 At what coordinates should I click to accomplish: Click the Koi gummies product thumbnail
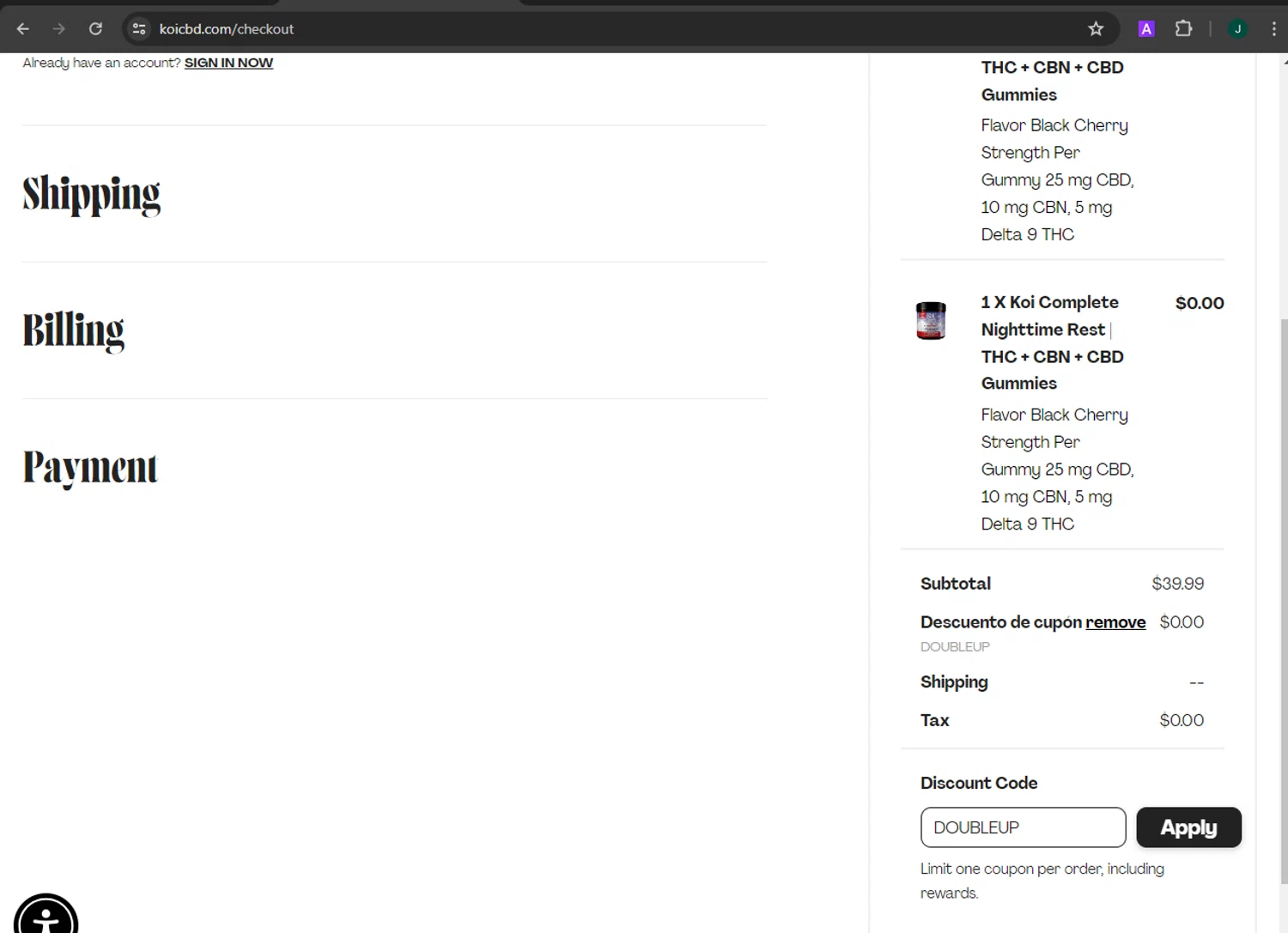[x=931, y=321]
